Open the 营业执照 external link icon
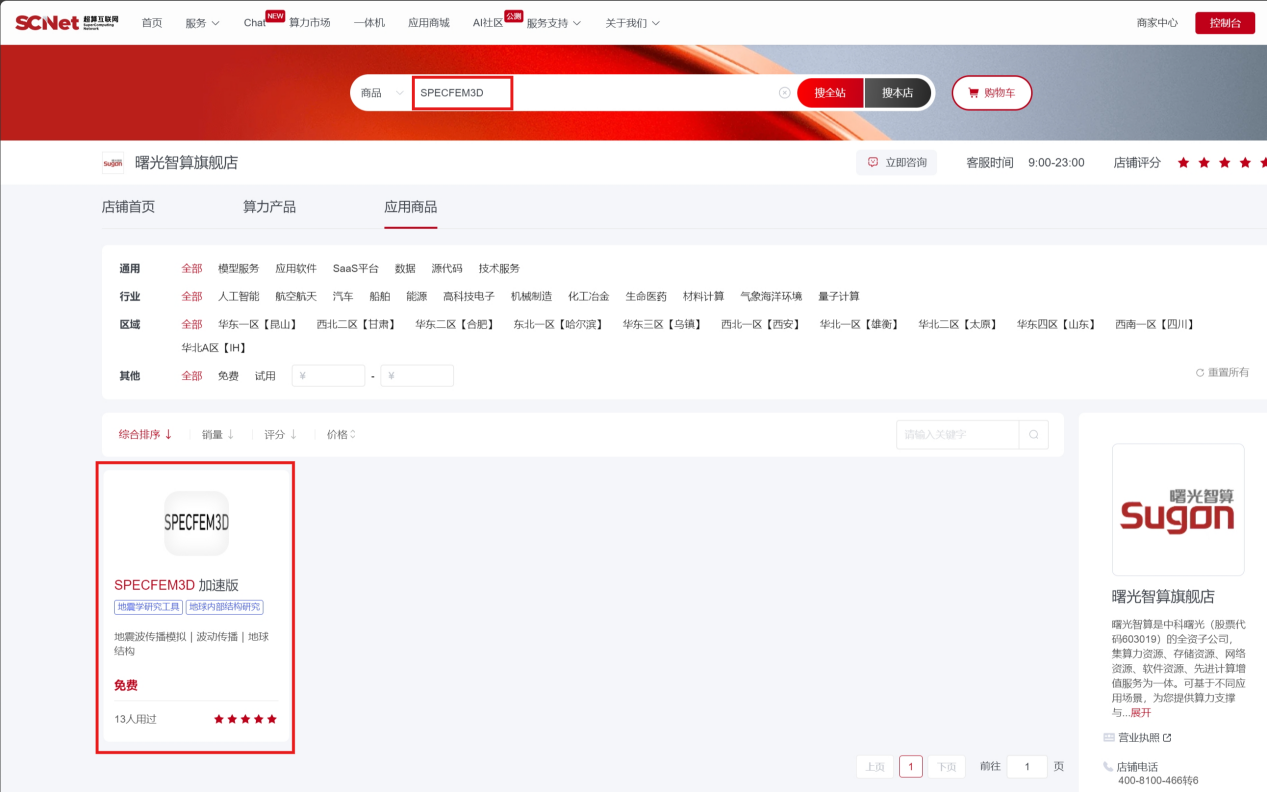Viewport: 1267px width, 792px height. point(1166,738)
